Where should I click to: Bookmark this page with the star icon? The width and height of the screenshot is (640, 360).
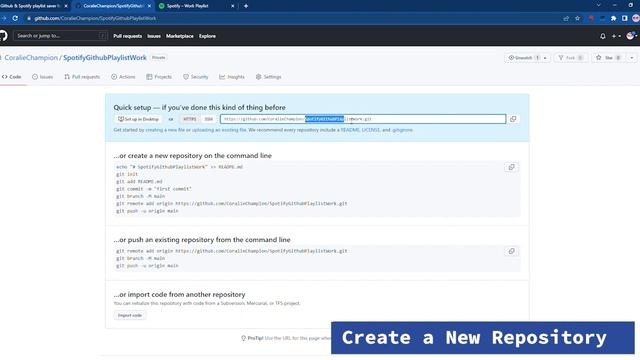[x=577, y=18]
